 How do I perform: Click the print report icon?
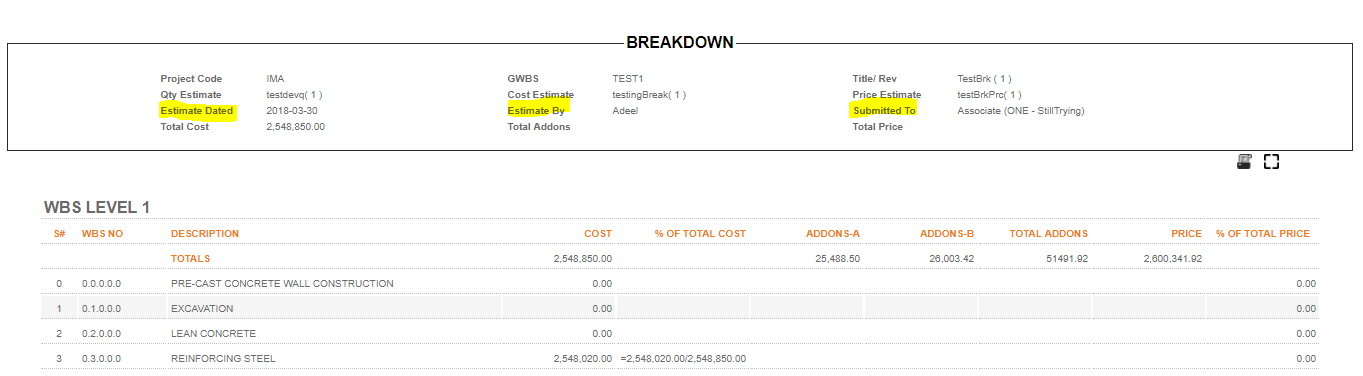[x=1245, y=162]
